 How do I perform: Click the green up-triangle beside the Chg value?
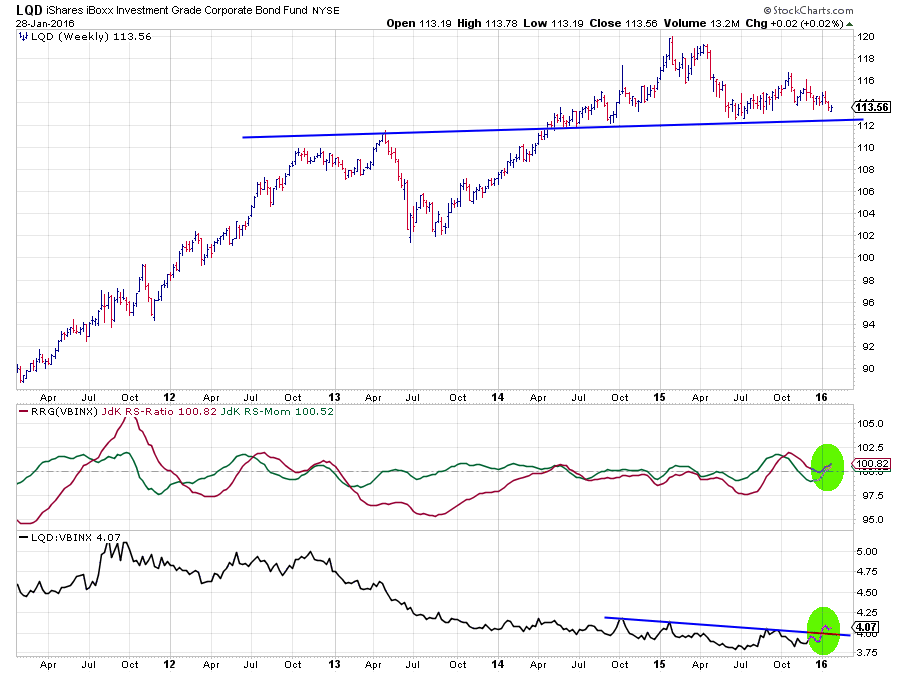tap(849, 24)
